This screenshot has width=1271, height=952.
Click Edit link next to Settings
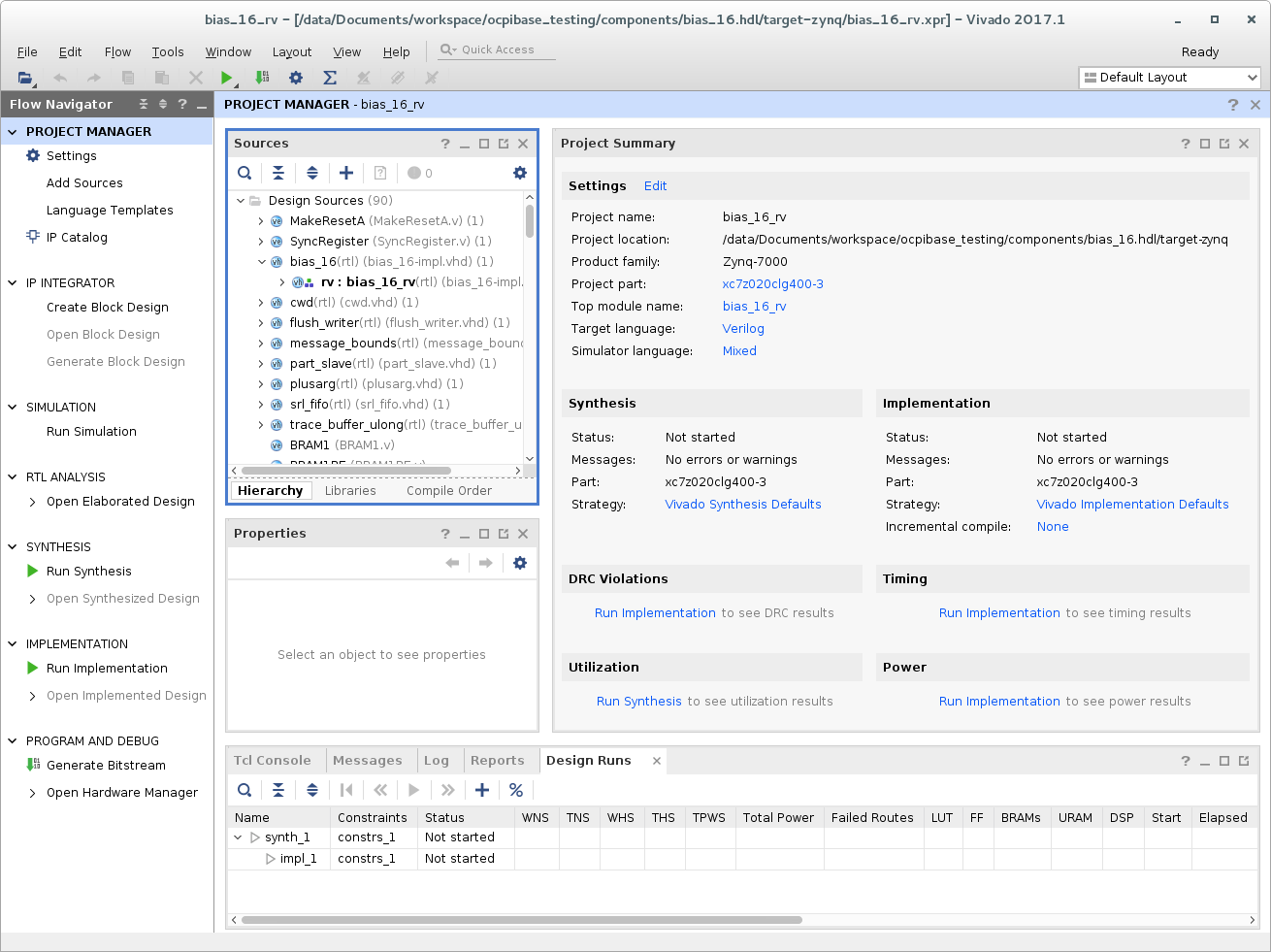pos(656,186)
